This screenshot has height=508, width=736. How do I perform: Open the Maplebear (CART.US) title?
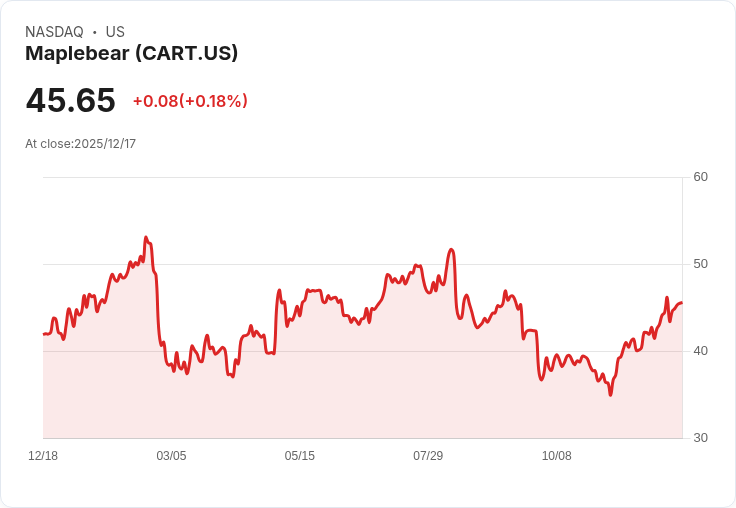pyautogui.click(x=131, y=54)
